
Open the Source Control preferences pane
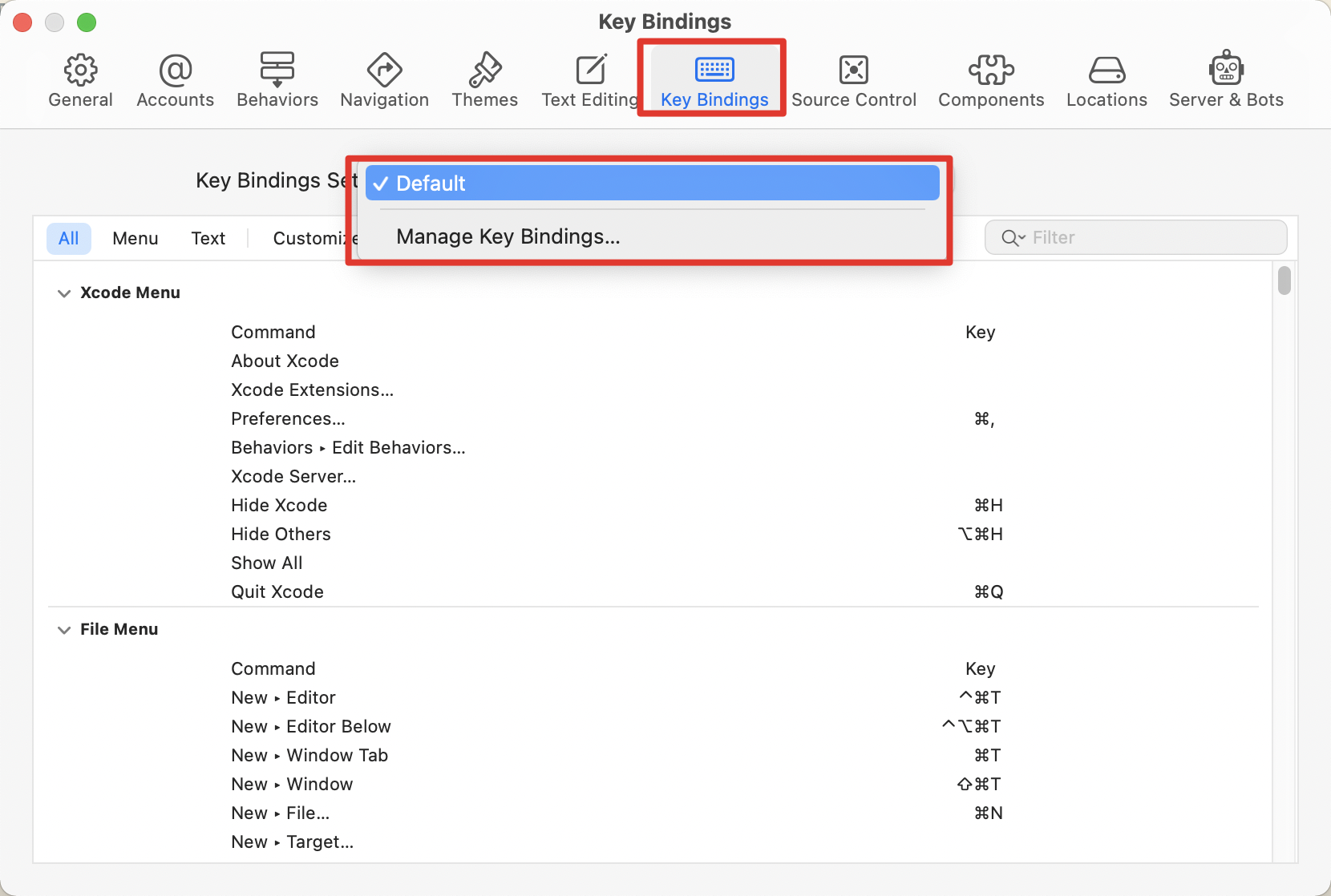[x=854, y=80]
